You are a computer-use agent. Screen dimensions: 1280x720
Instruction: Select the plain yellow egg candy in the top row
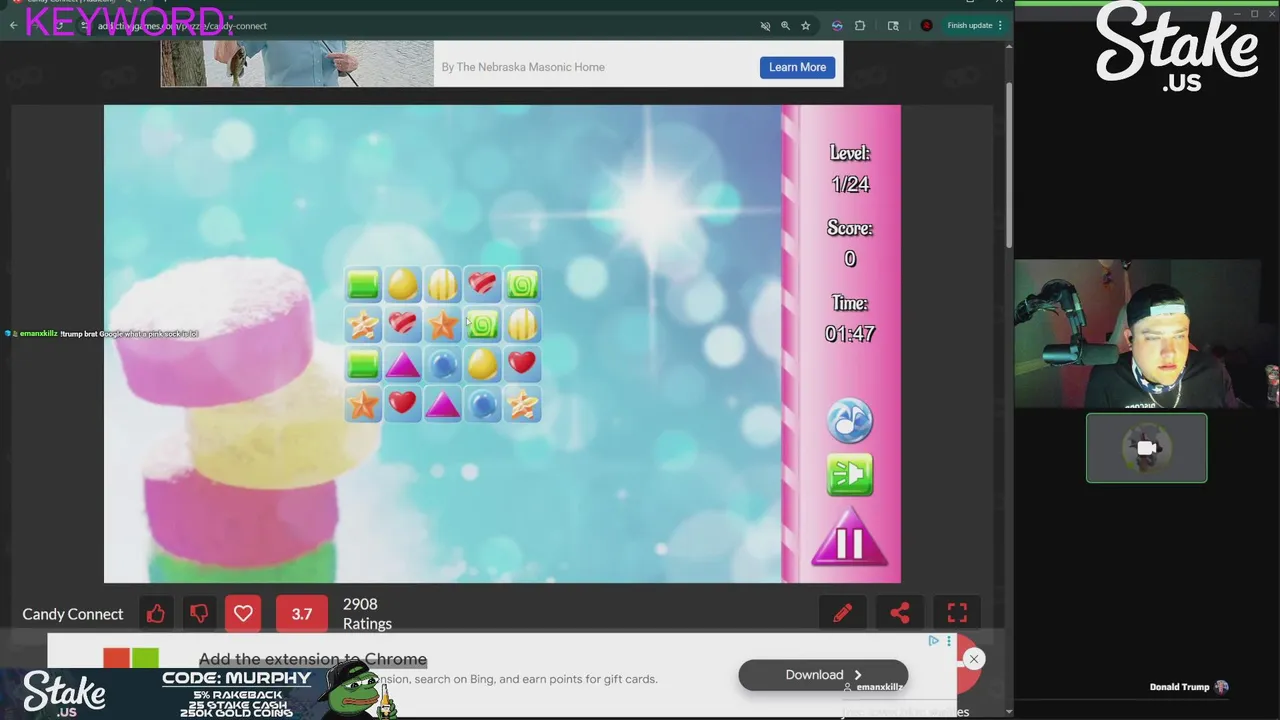point(403,285)
